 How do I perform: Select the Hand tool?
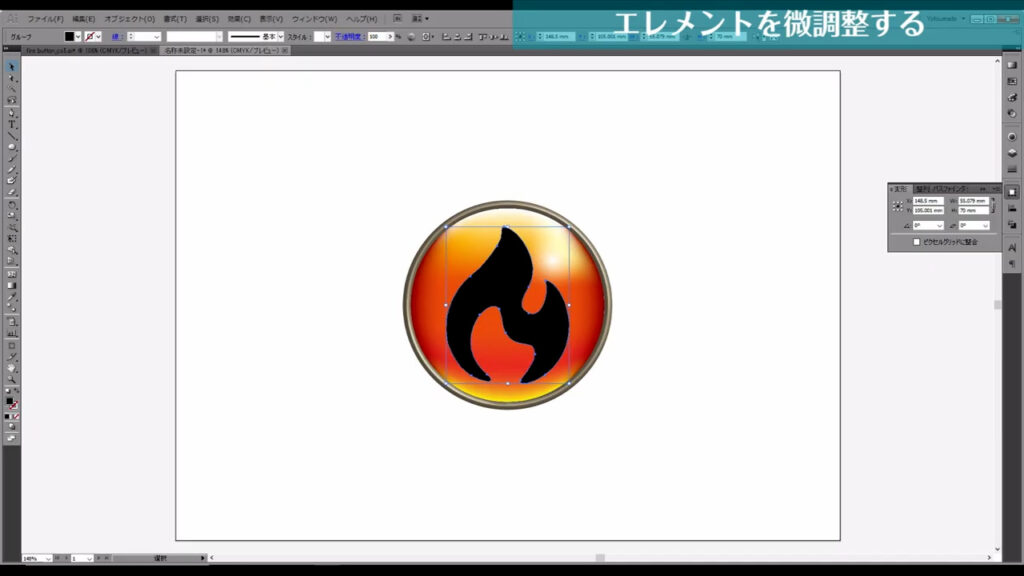click(x=12, y=368)
